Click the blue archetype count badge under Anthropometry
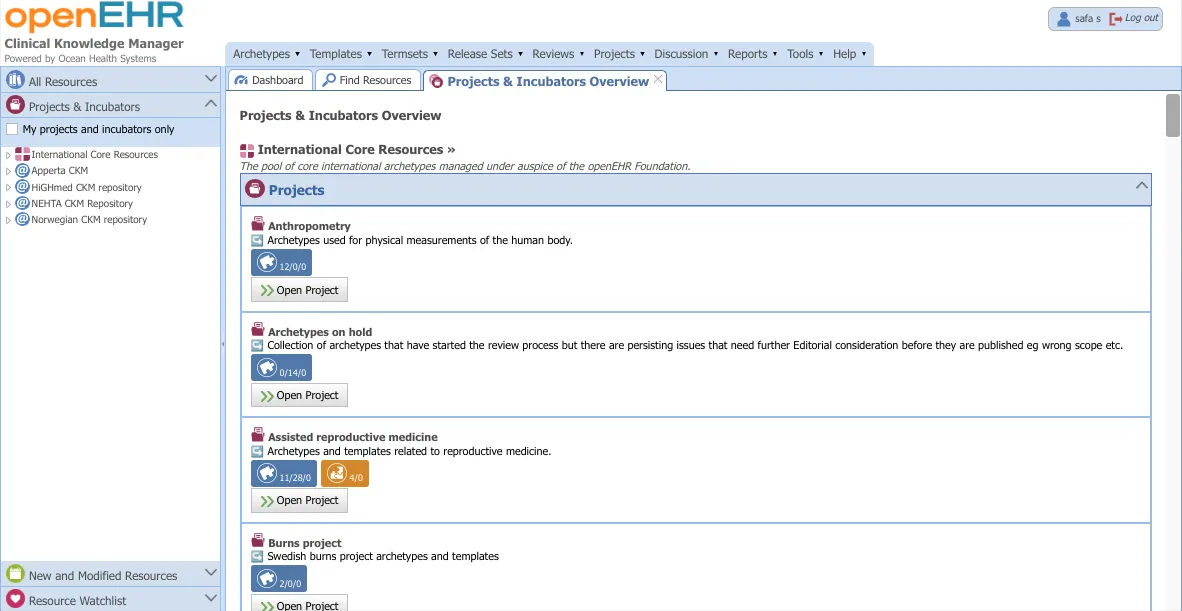Image resolution: width=1182 pixels, height=611 pixels. tap(281, 262)
